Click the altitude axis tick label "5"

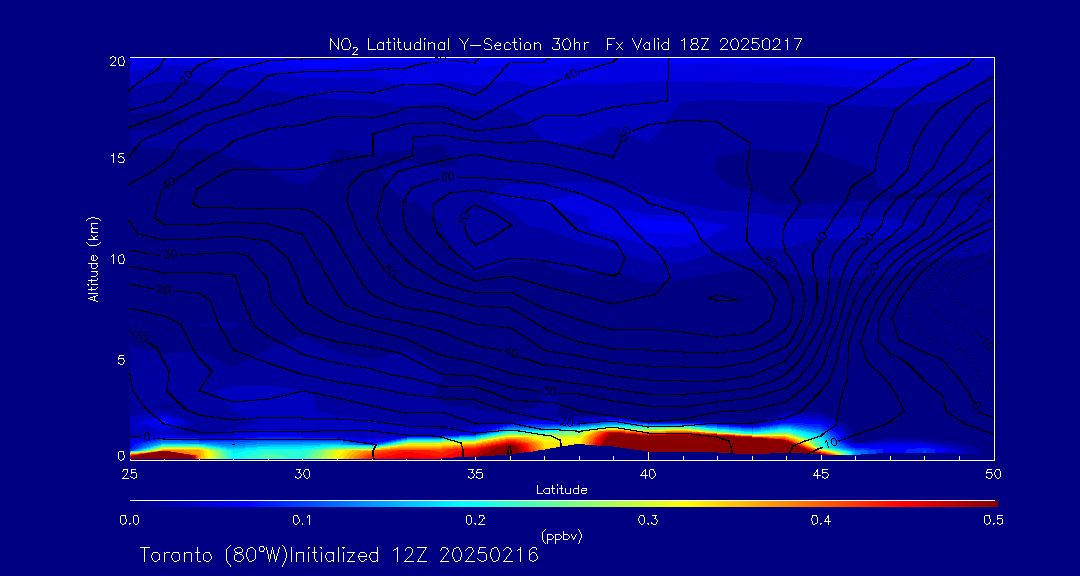pyautogui.click(x=121, y=360)
